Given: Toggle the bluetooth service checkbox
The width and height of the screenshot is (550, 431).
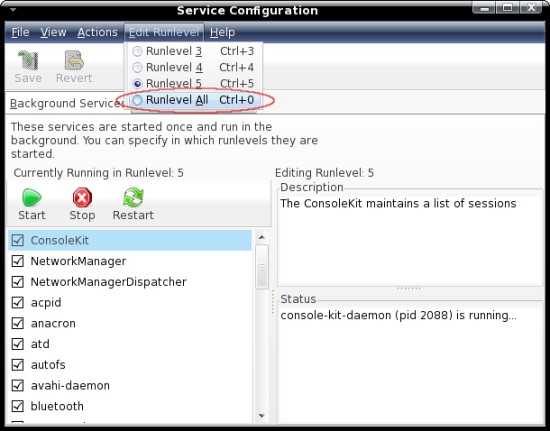Looking at the screenshot, I should tap(18, 406).
